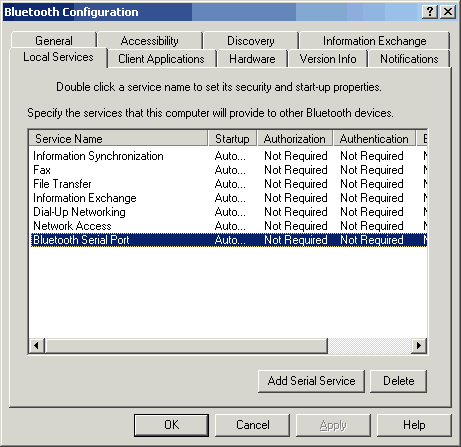
Task: Open Help for this dialog
Action: (x=414, y=425)
